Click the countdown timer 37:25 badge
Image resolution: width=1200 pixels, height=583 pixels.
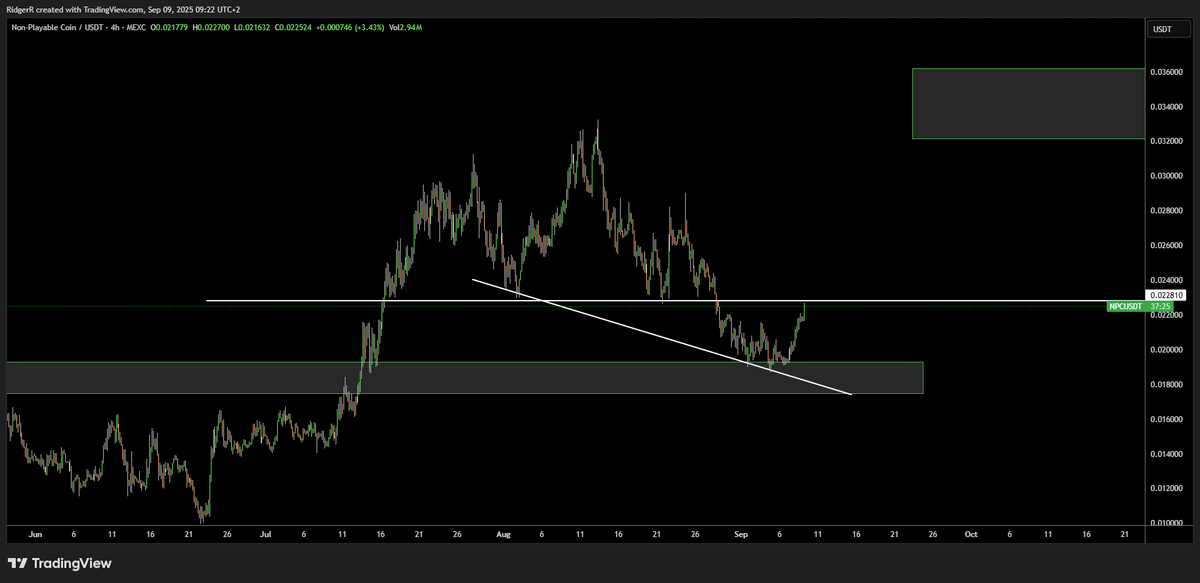pyautogui.click(x=1160, y=306)
